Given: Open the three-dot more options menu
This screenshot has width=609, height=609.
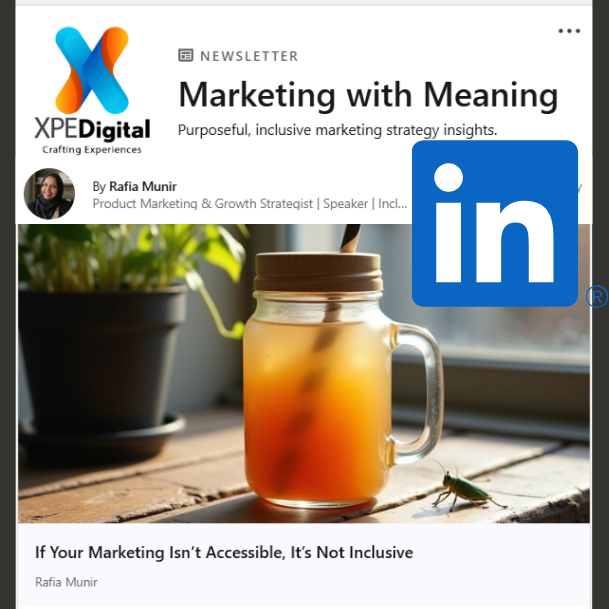Looking at the screenshot, I should point(569,31).
